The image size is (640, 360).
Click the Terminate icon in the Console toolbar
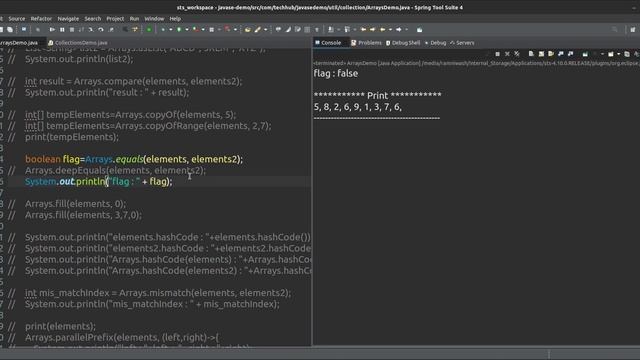pos(497,54)
